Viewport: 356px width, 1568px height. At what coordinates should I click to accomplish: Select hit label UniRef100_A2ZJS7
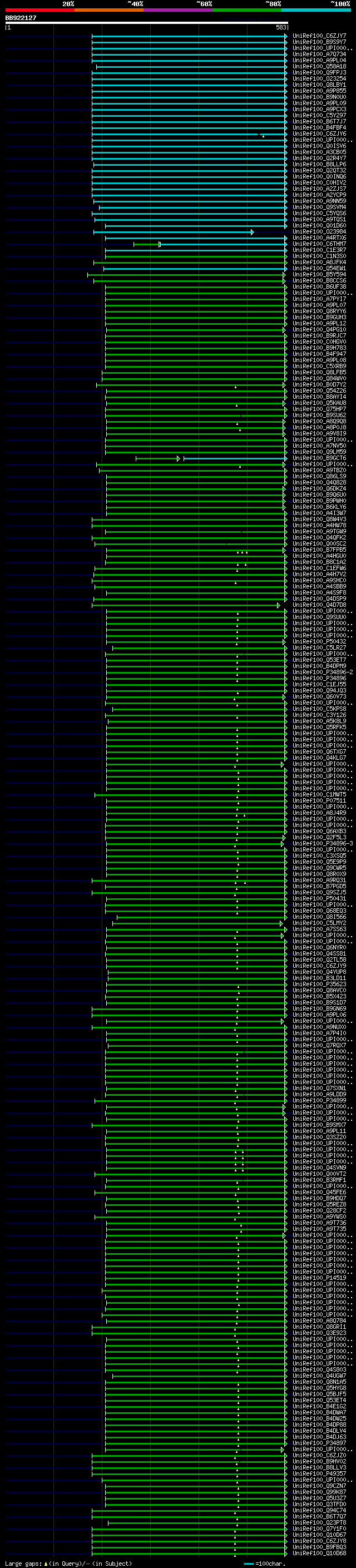(x=319, y=189)
